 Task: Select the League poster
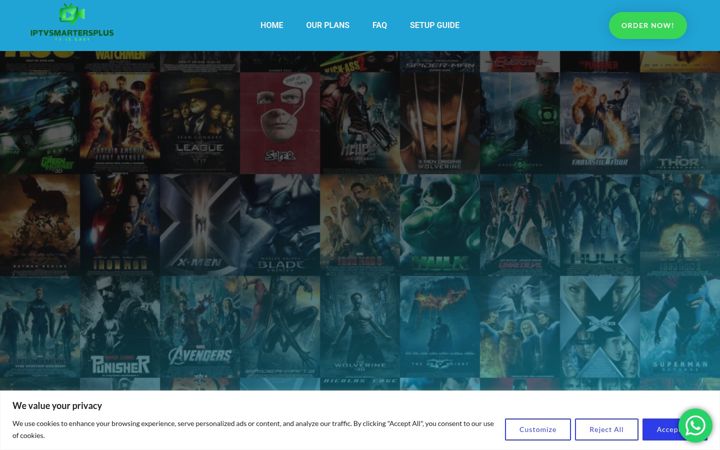[x=200, y=123]
